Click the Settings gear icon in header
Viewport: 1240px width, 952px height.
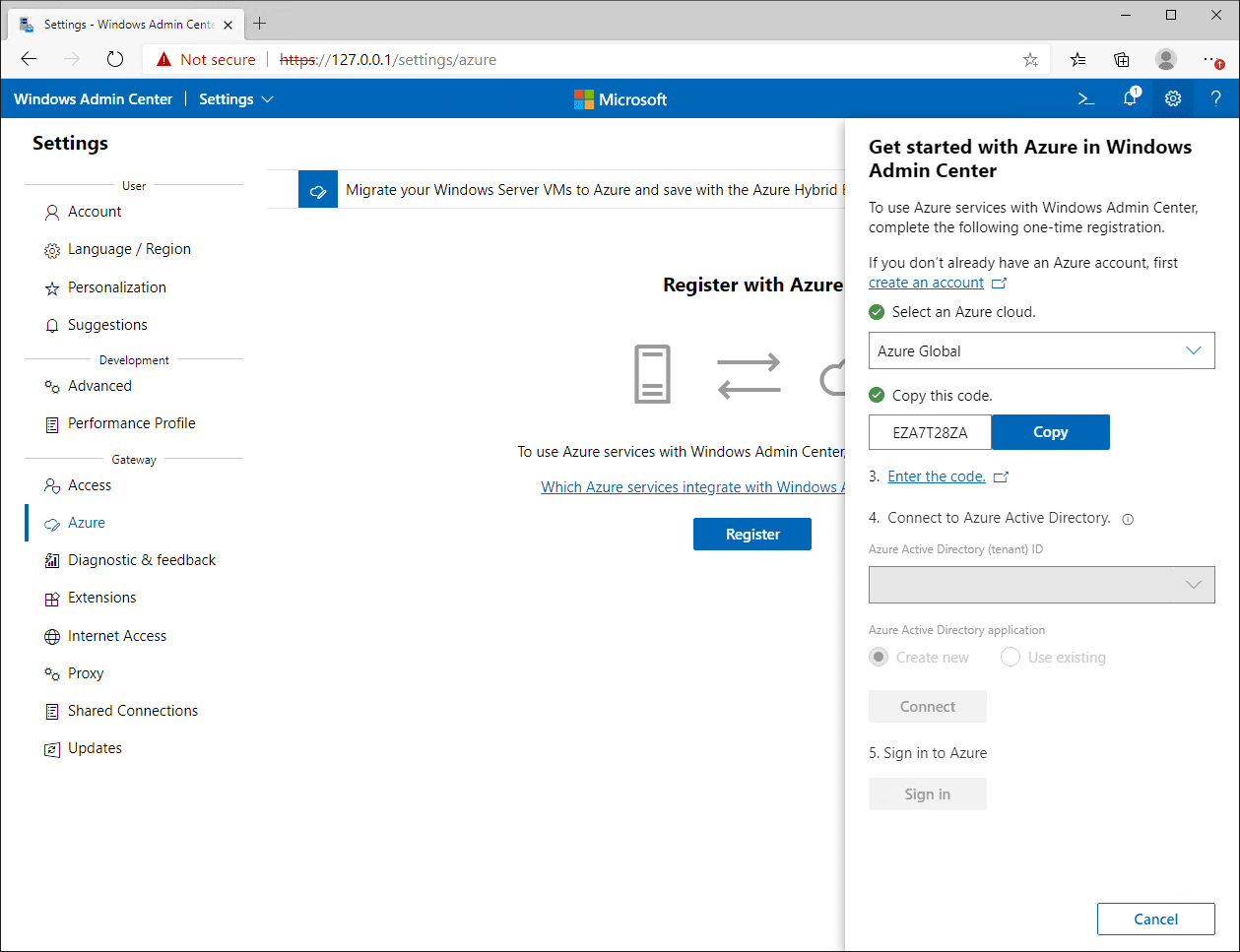click(x=1172, y=98)
